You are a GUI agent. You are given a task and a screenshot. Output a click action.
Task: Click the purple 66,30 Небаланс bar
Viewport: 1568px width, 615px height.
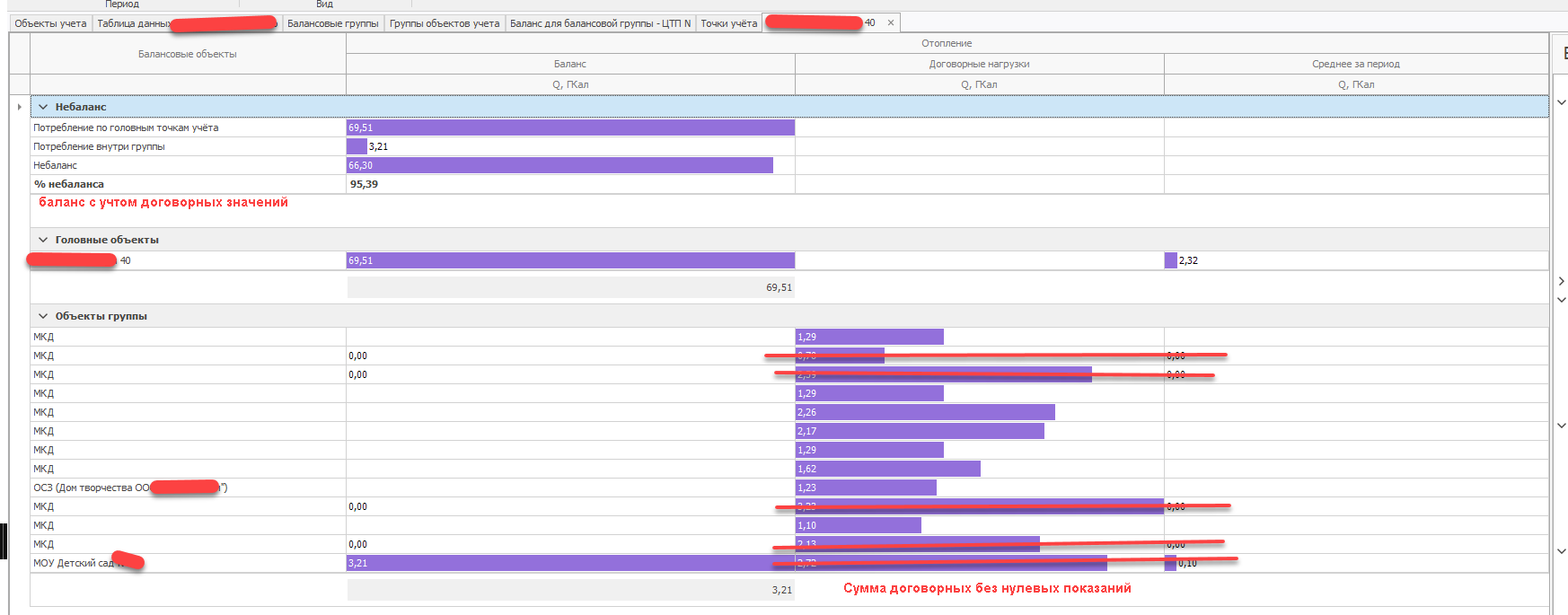click(x=559, y=165)
